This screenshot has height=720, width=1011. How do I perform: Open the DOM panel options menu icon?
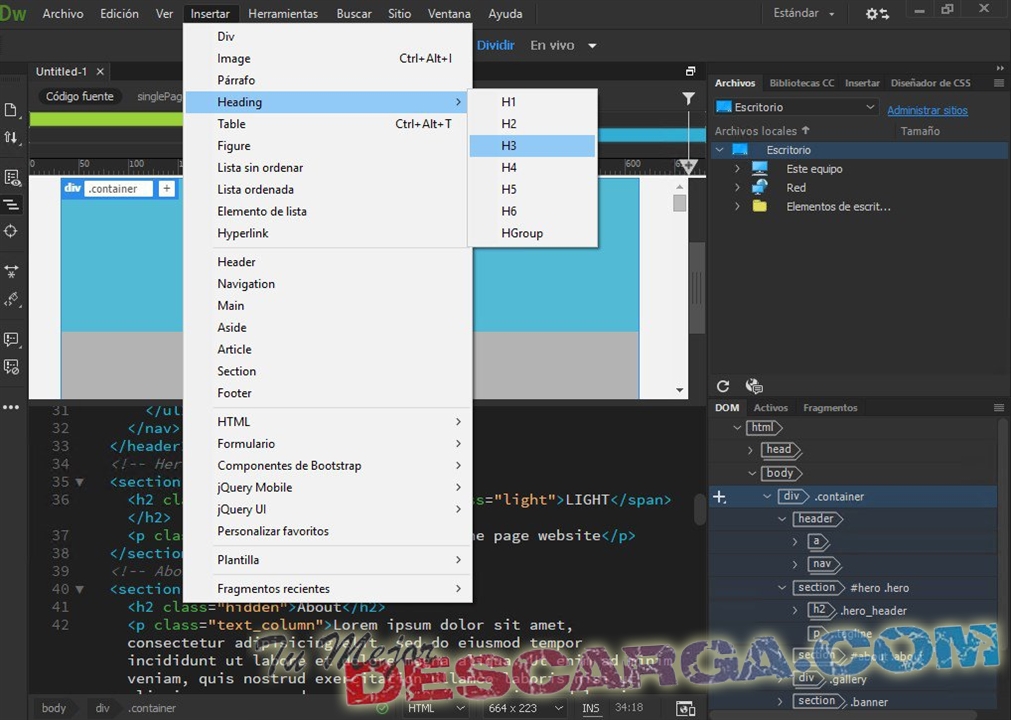click(999, 407)
